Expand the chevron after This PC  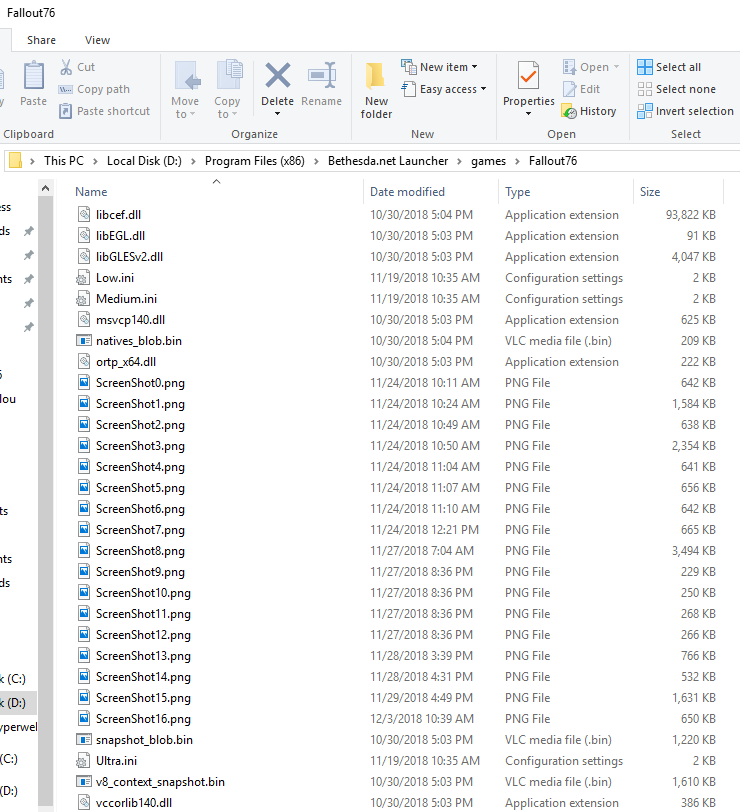click(x=95, y=161)
